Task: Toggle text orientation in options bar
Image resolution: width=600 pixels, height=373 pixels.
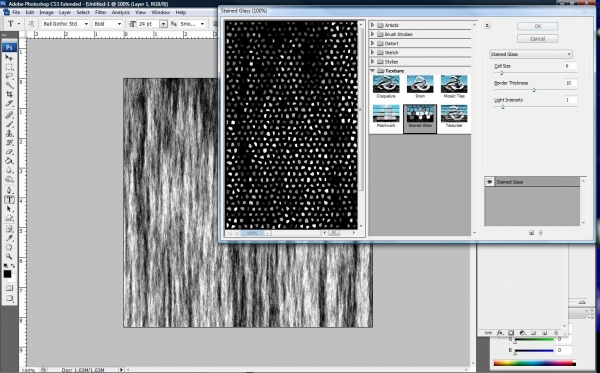Action: (x=31, y=24)
